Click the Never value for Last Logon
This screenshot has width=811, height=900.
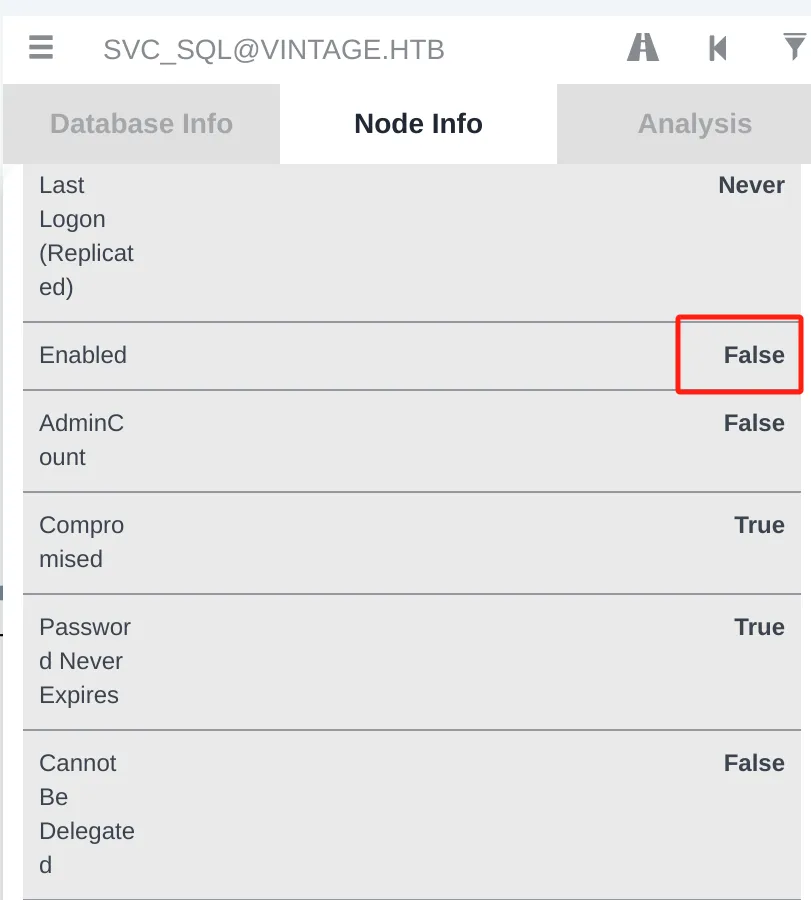(751, 185)
